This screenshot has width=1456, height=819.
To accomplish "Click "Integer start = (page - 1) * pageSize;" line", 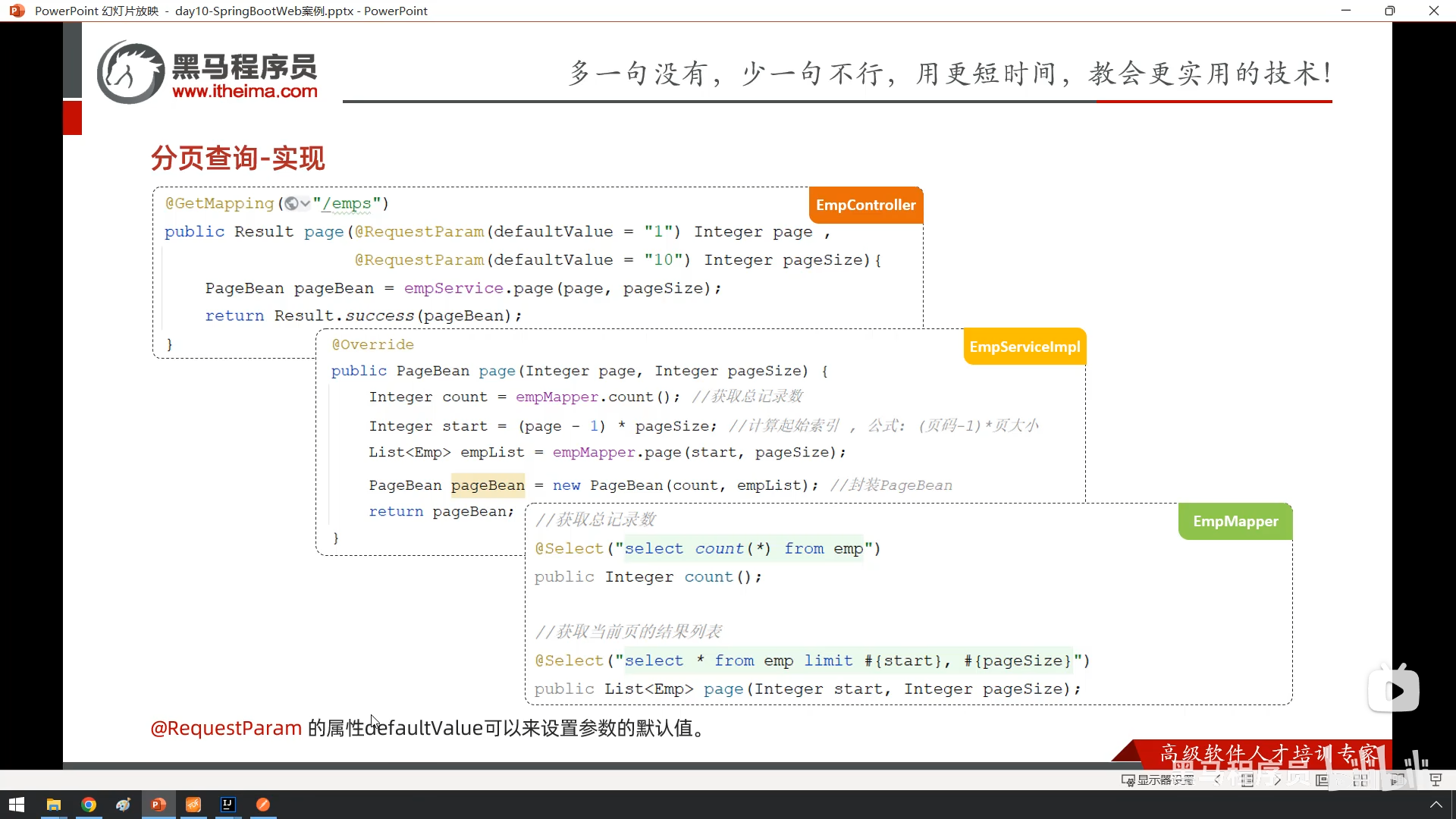I will tap(542, 426).
